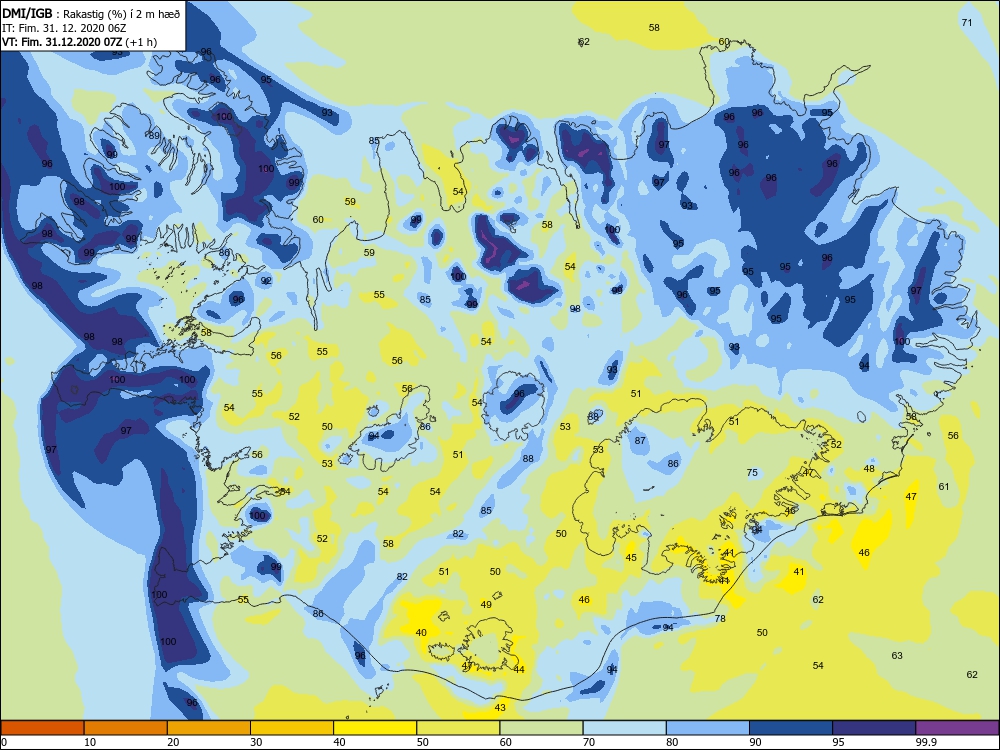Click the 10–20 orange legend swatch
The width and height of the screenshot is (1000, 750).
point(126,728)
